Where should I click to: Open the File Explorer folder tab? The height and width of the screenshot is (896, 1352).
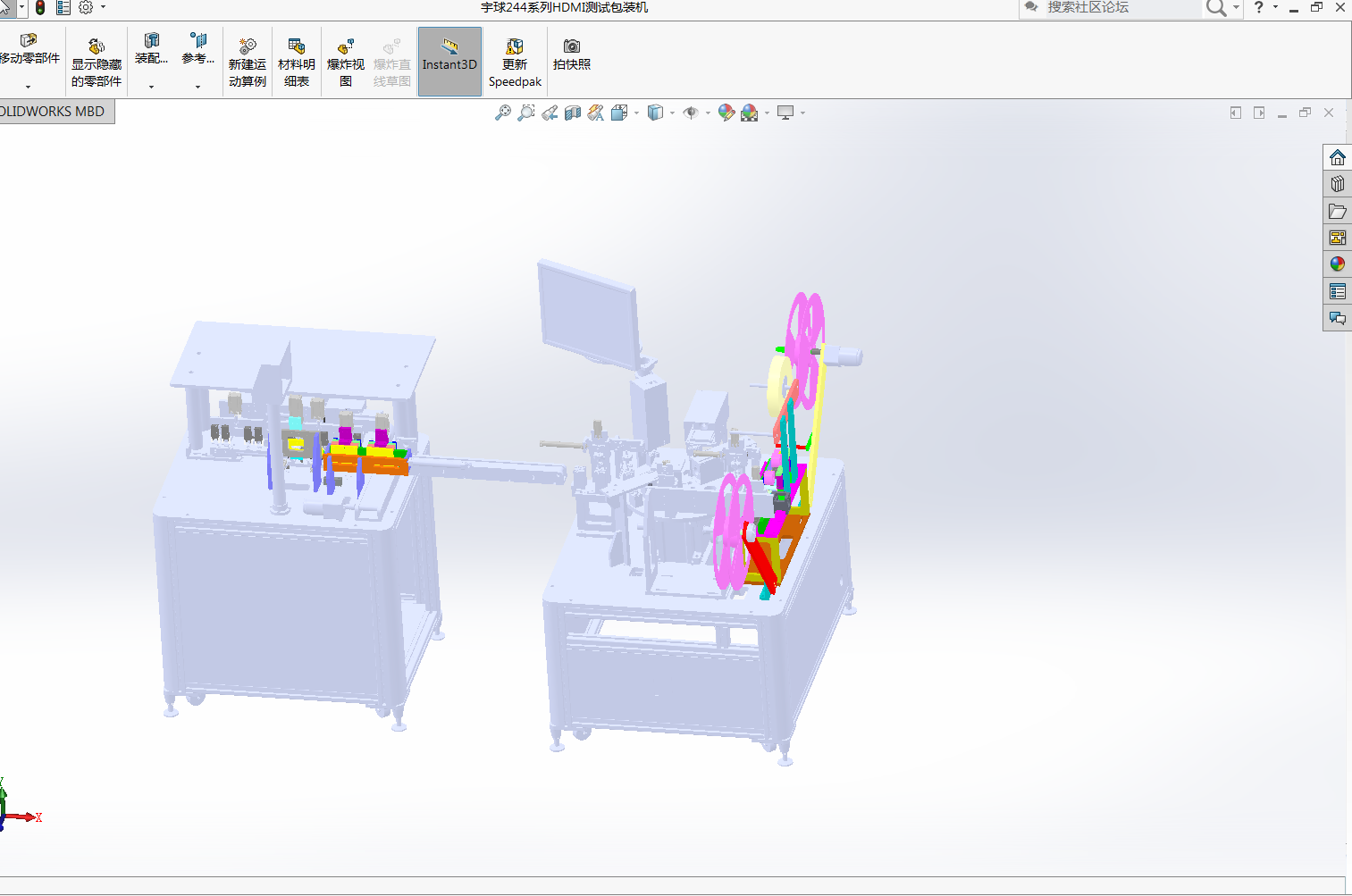[1337, 211]
